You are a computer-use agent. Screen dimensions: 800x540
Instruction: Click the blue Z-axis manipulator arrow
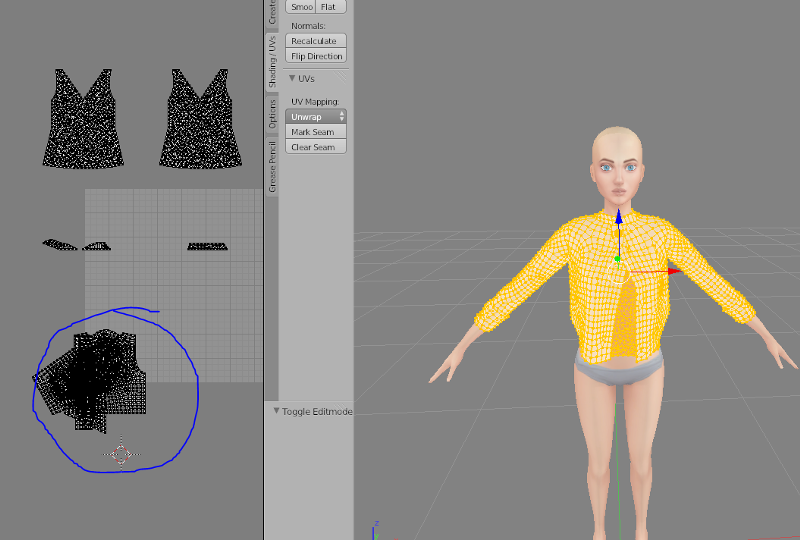[x=618, y=217]
